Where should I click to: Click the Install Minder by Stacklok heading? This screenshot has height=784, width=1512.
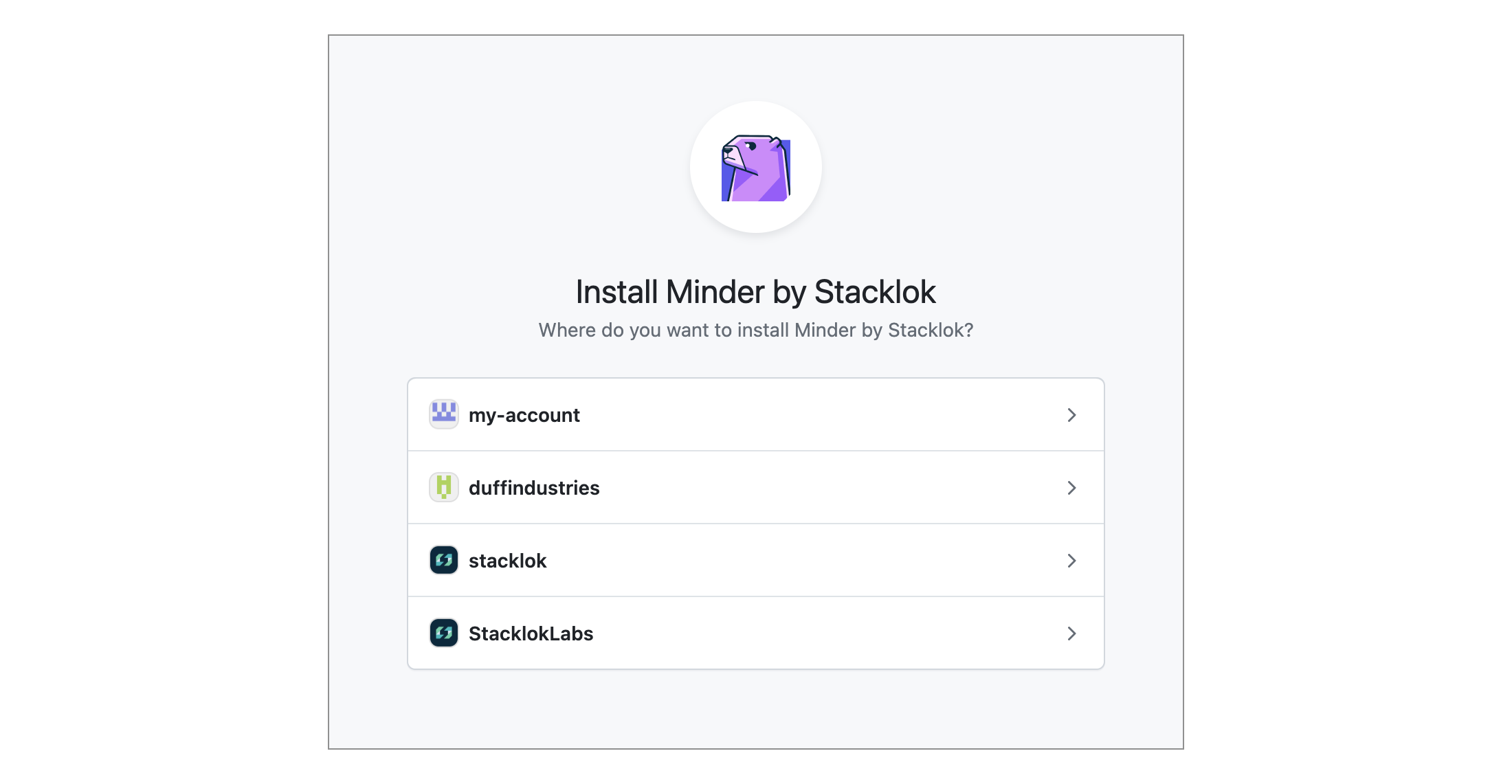coord(756,291)
